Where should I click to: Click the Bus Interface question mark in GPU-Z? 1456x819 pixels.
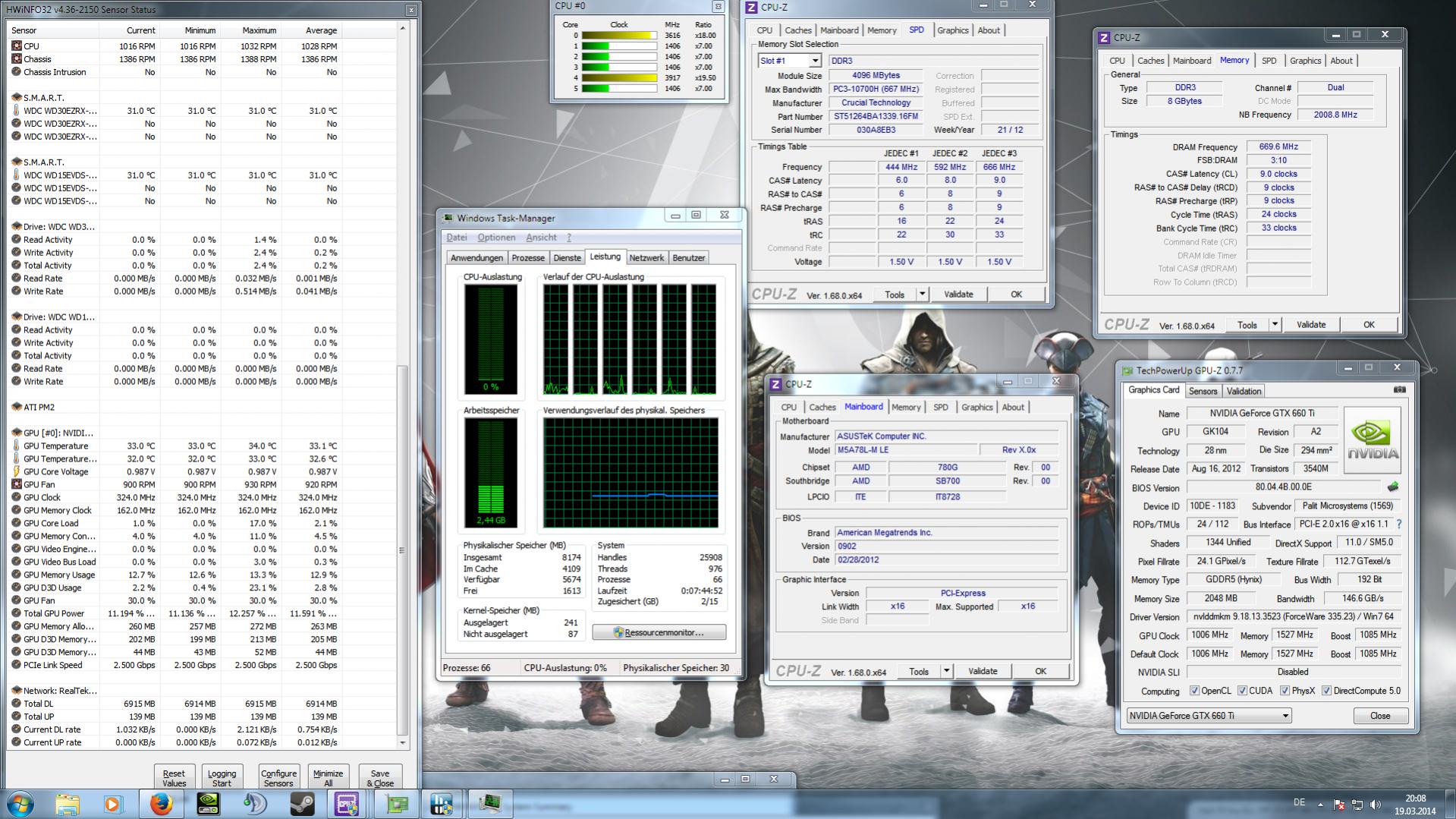click(x=1399, y=524)
